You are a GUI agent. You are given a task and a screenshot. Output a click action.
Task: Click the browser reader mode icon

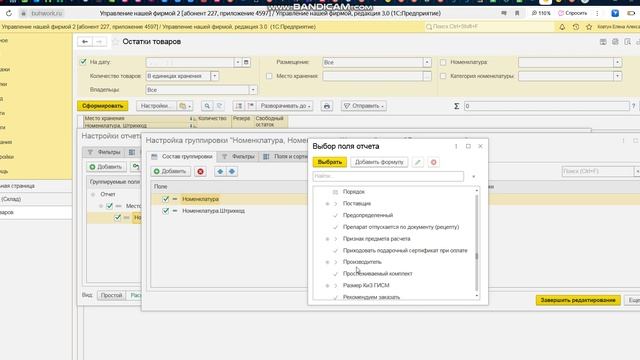point(504,13)
